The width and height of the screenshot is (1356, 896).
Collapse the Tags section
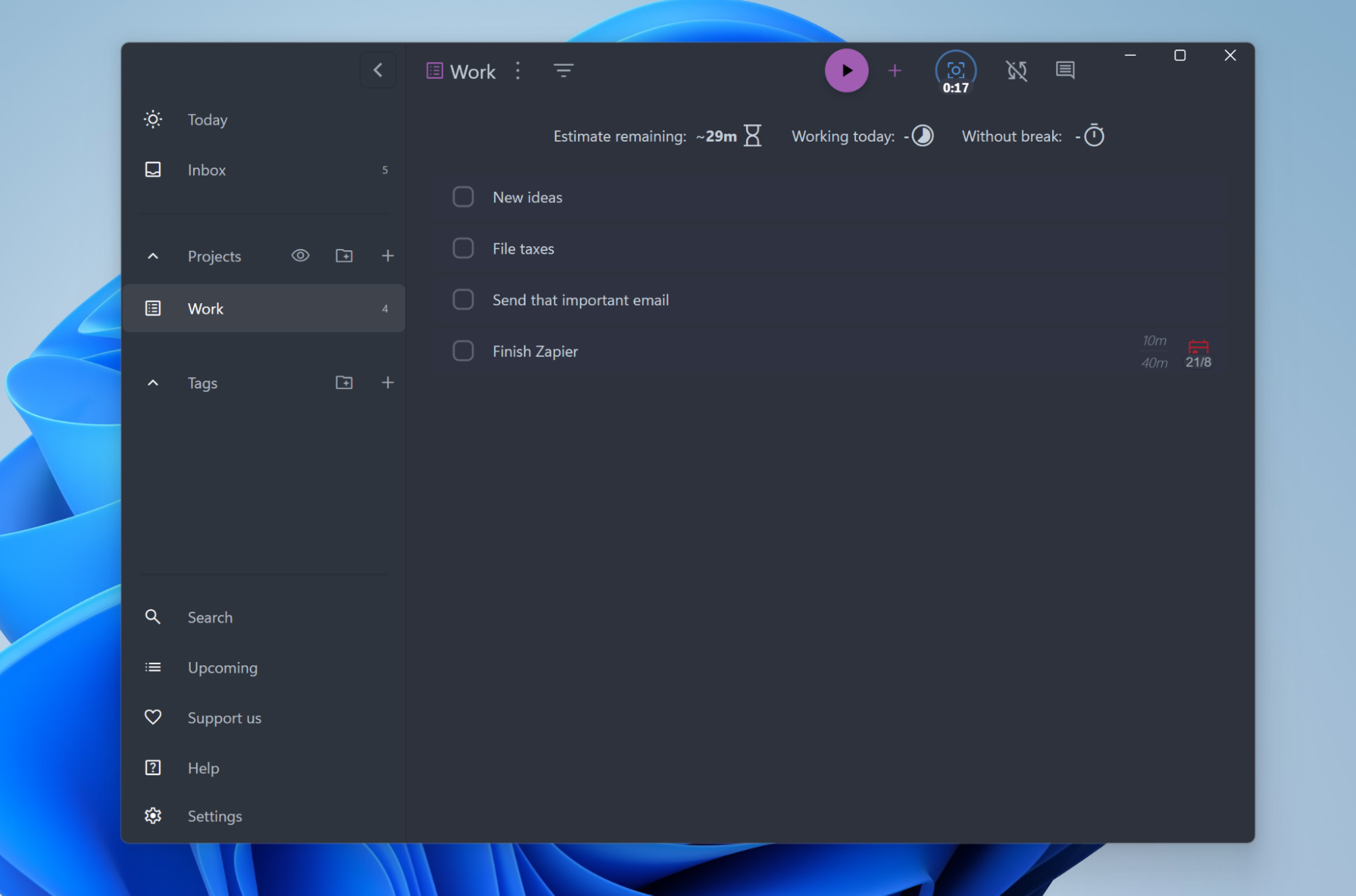[x=153, y=383]
